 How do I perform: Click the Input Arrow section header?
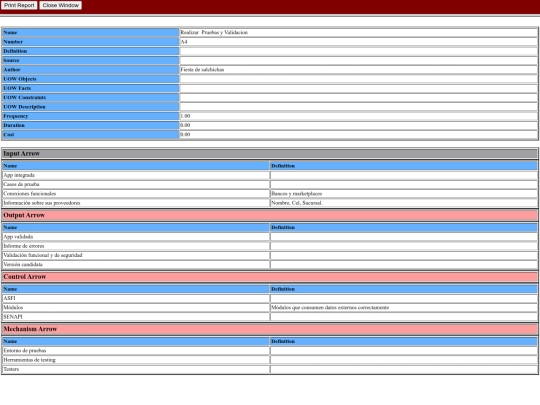pyautogui.click(x=270, y=154)
